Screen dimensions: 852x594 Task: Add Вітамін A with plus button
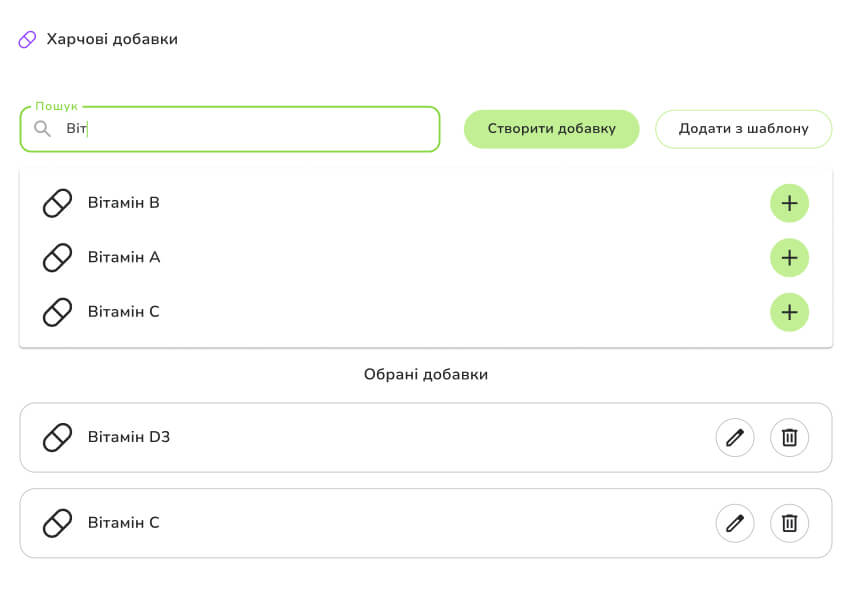[789, 258]
